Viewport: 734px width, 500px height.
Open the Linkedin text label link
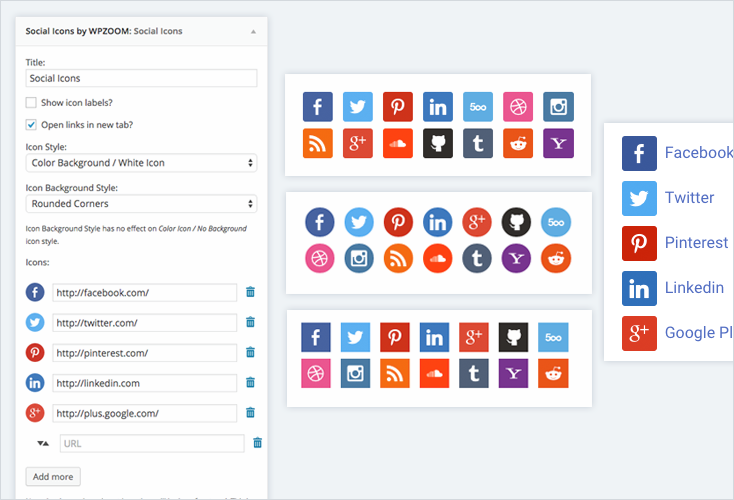(x=695, y=287)
